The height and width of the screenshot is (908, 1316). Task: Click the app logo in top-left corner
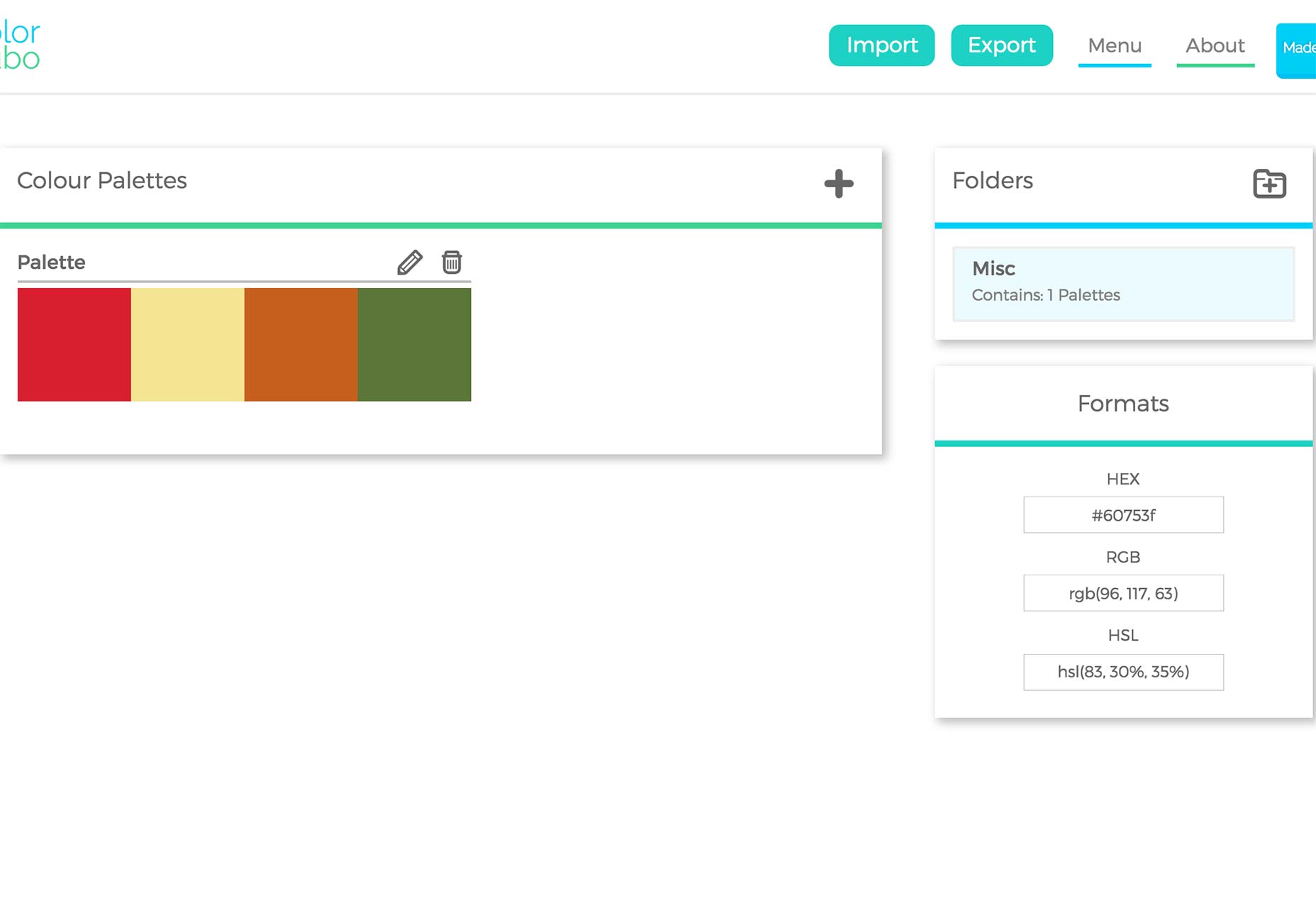pyautogui.click(x=20, y=45)
